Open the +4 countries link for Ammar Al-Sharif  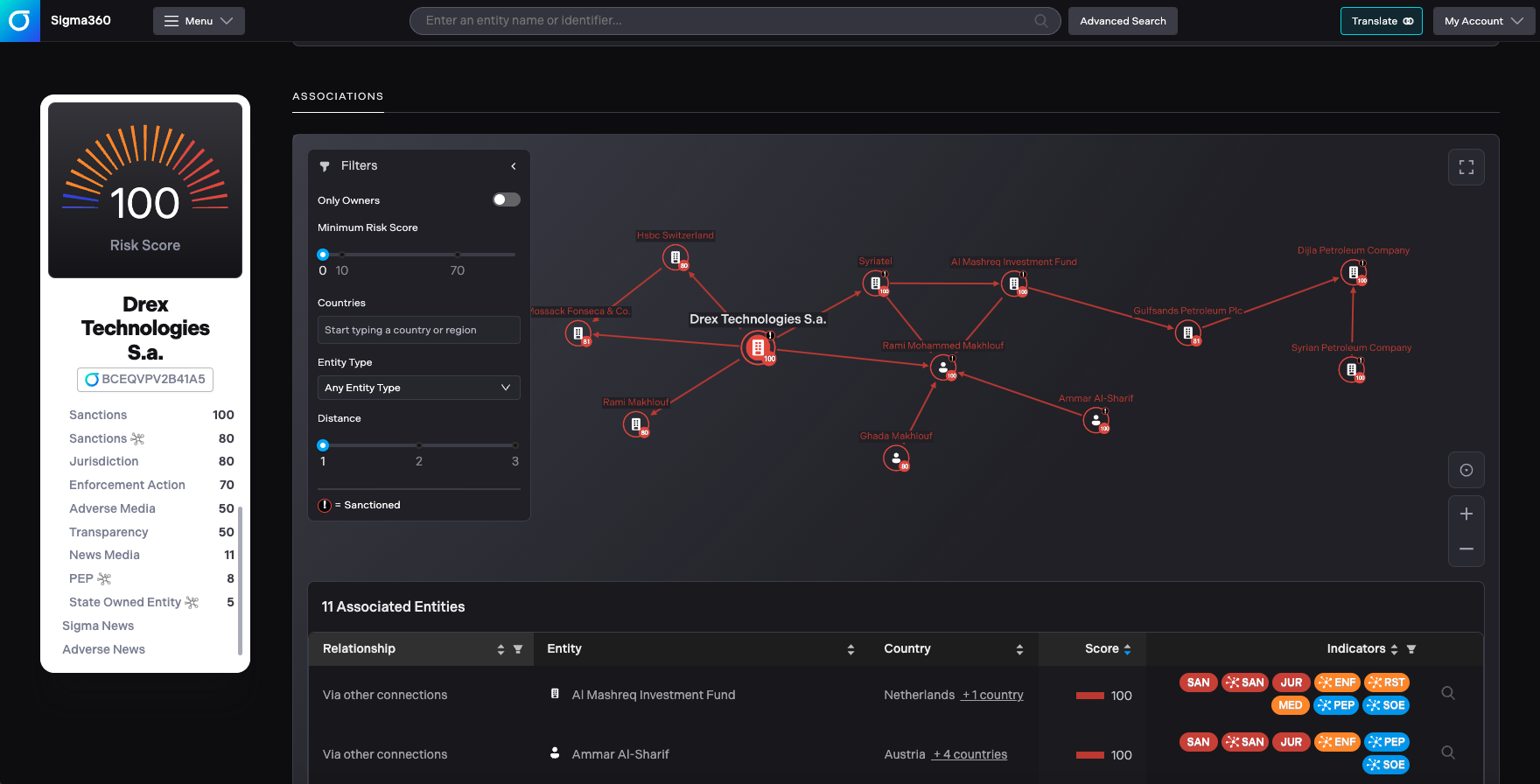click(x=969, y=754)
